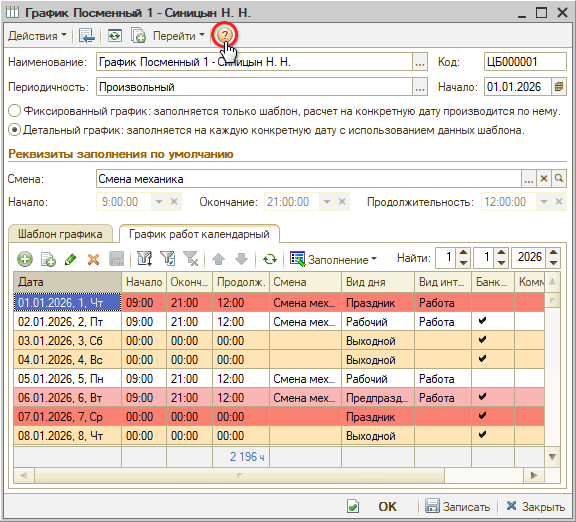Image resolution: width=576 pixels, height=522 pixels.
Task: Click the copy-row icon beside the add button
Action: tap(48, 259)
